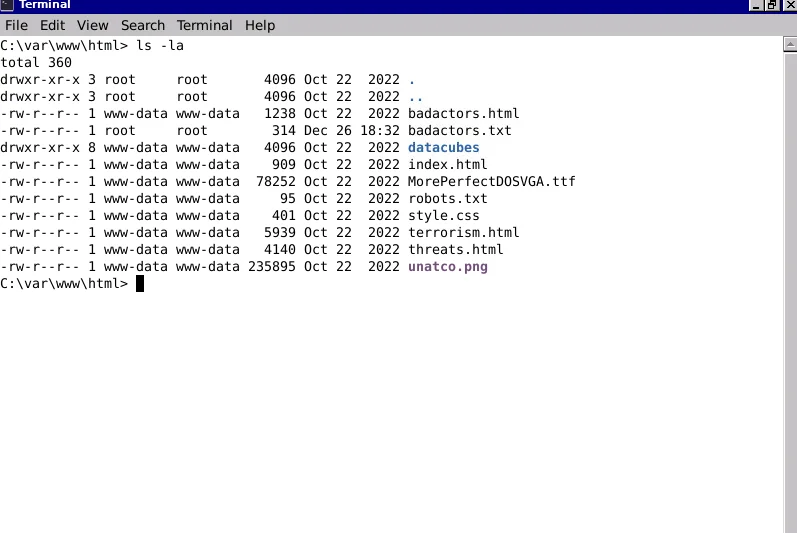
Task: Minimize the Terminal window
Action: (x=756, y=5)
